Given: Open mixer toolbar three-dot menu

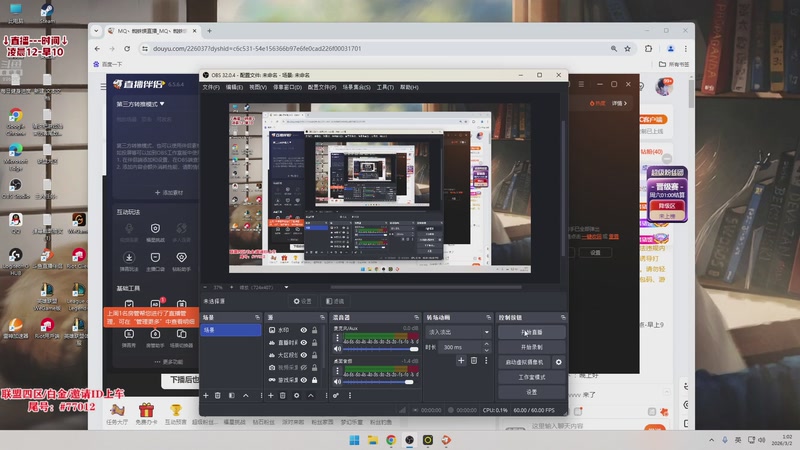Looking at the screenshot, I should click(x=349, y=395).
